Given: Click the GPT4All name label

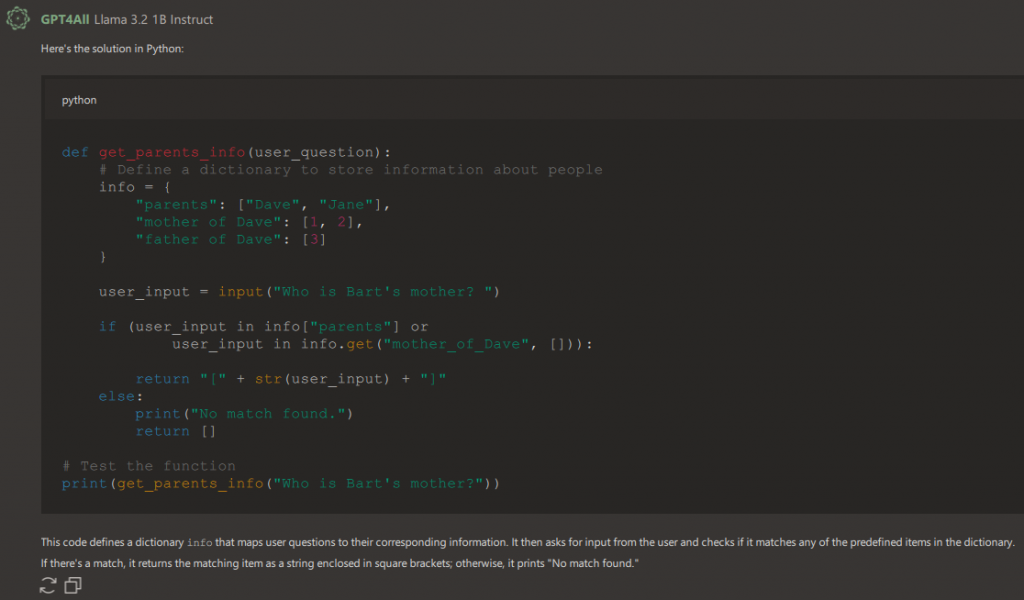Looking at the screenshot, I should click(65, 20).
